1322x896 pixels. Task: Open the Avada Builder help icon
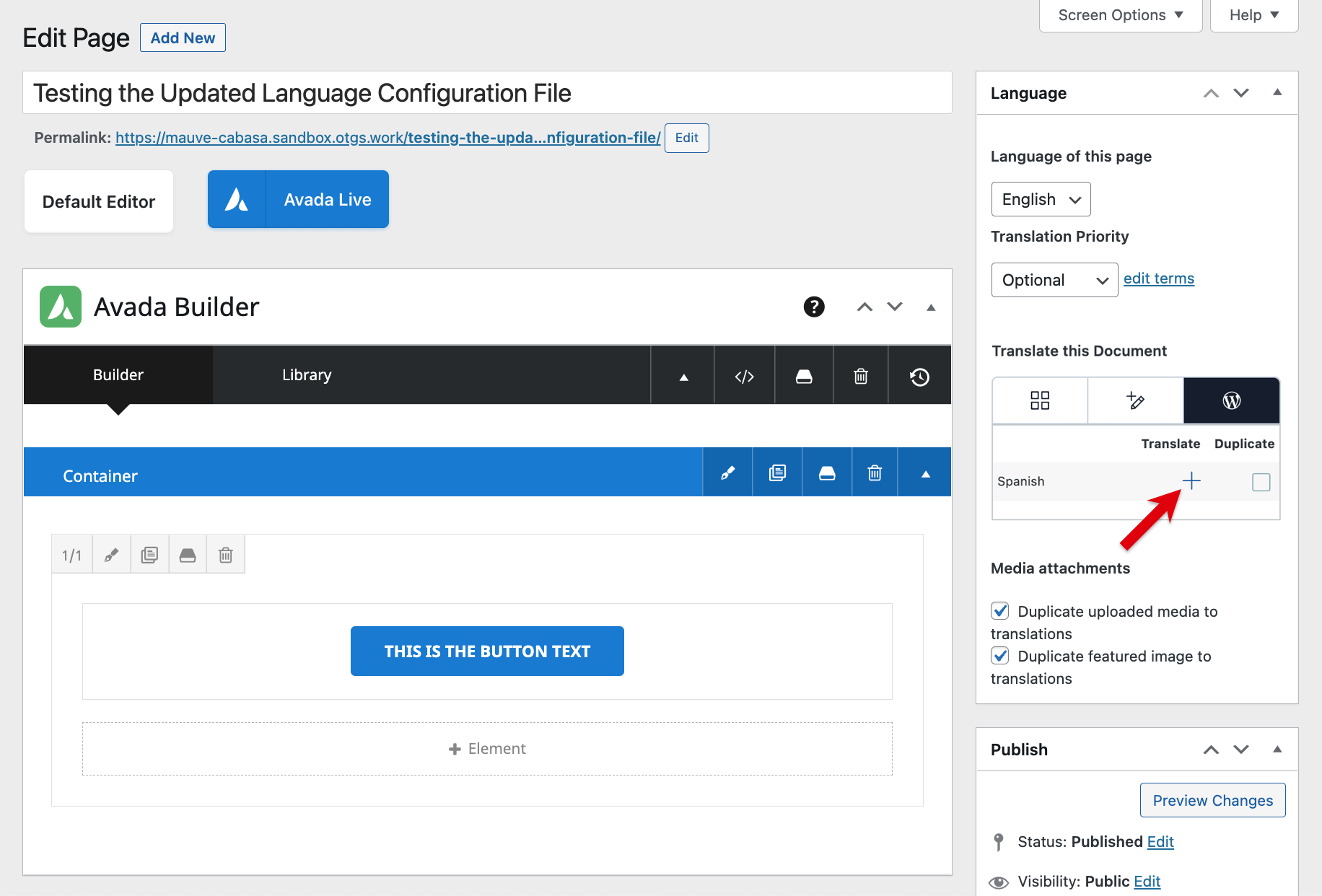[813, 307]
